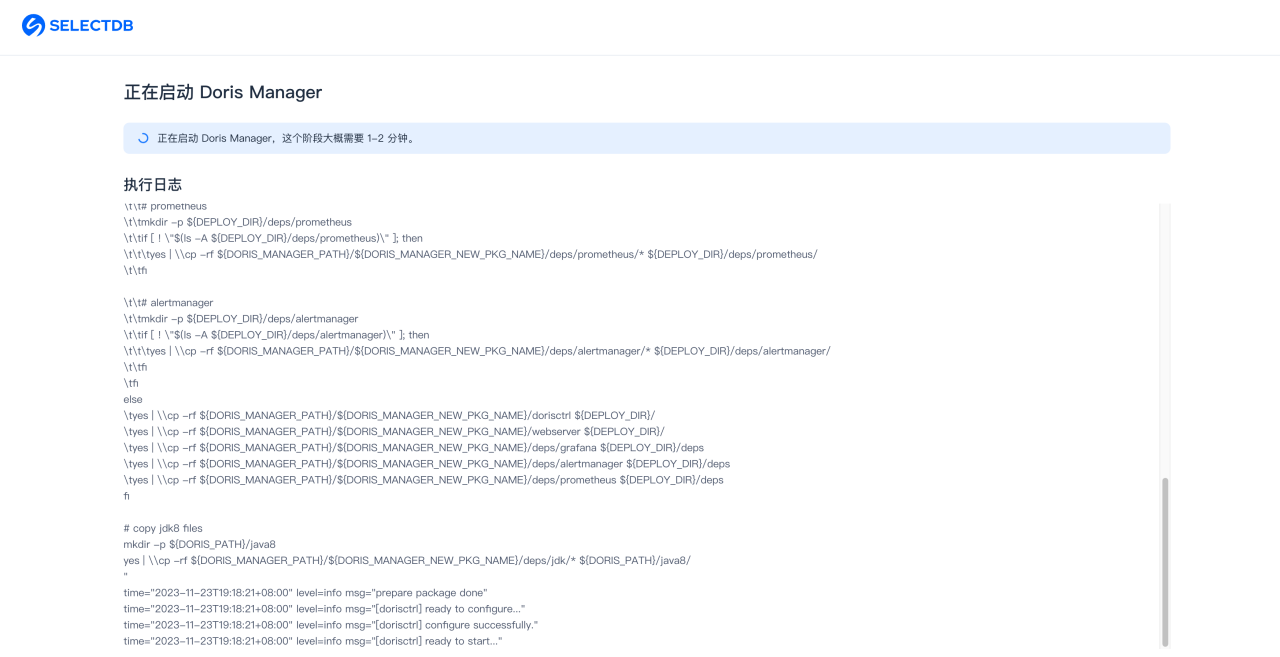Click the SELECTDB brand name text

coord(91,26)
